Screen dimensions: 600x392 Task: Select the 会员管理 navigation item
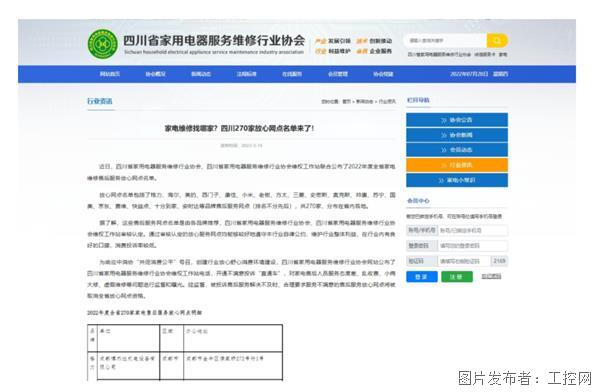338,74
